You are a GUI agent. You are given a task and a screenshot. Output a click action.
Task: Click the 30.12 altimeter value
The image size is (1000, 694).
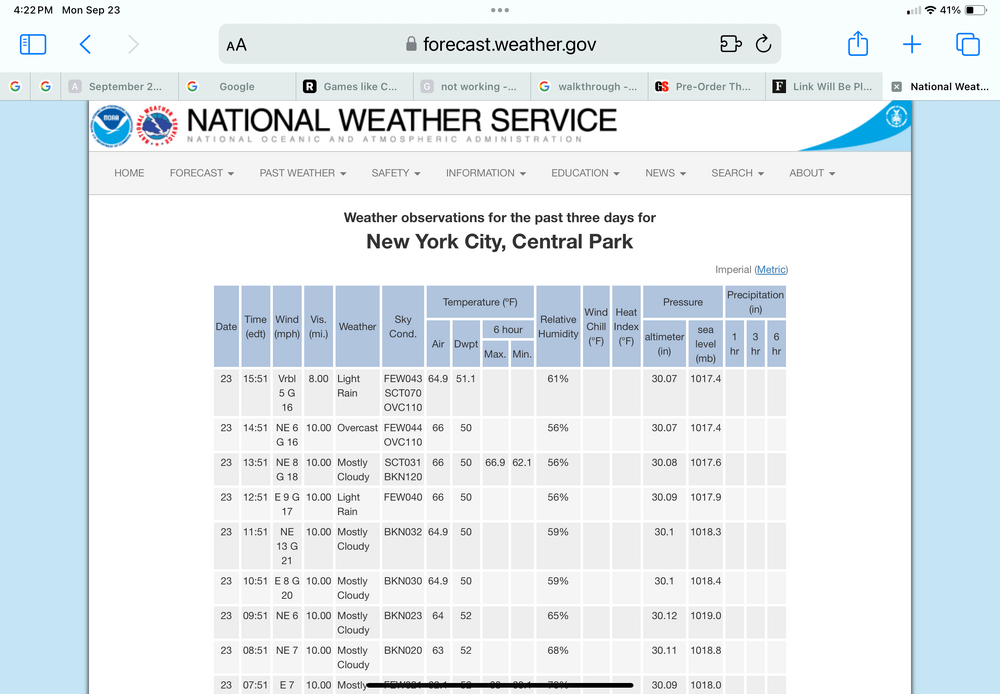tap(664, 616)
